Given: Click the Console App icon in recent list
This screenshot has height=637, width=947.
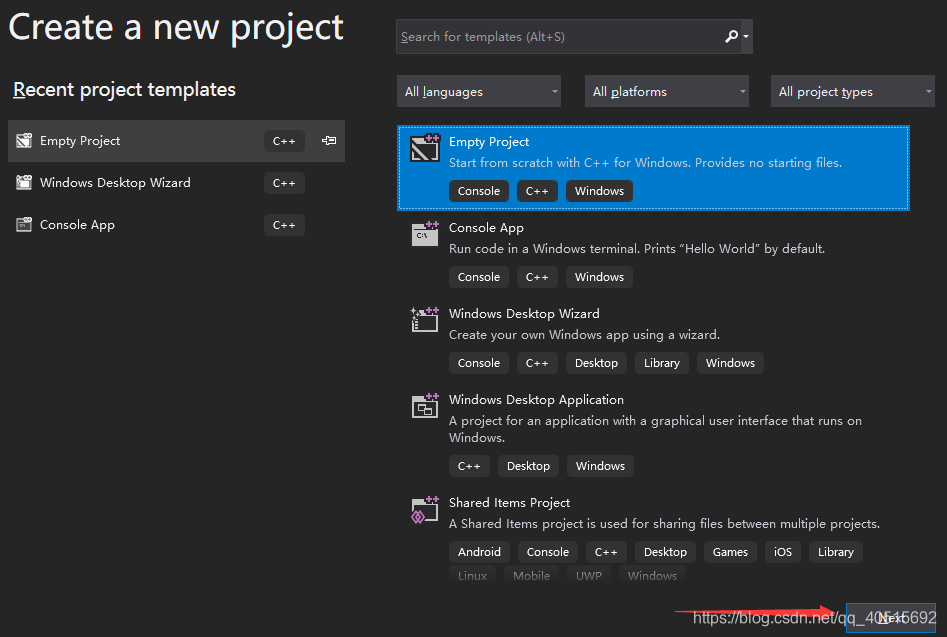Looking at the screenshot, I should click(x=24, y=225).
